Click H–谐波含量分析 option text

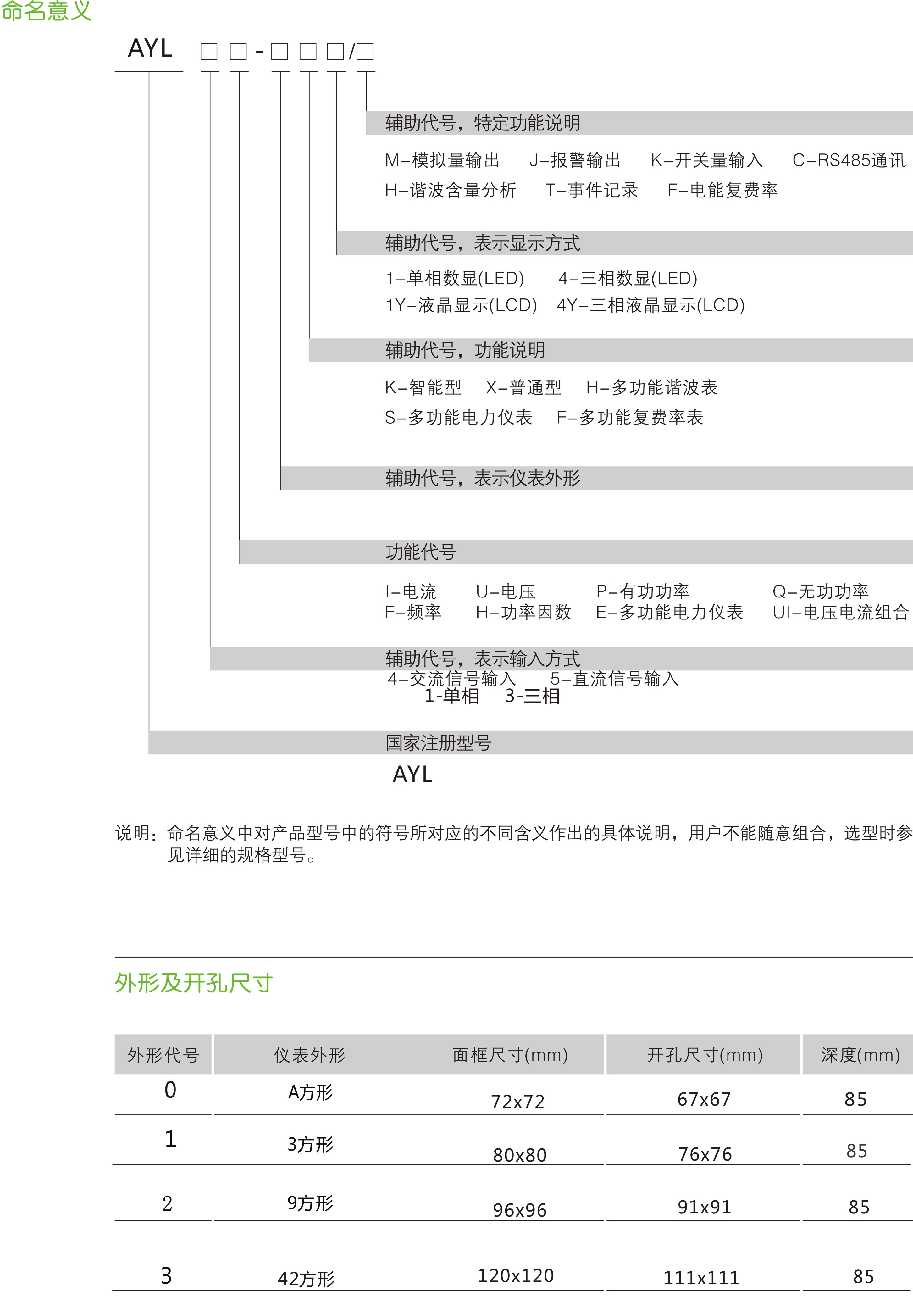click(450, 190)
